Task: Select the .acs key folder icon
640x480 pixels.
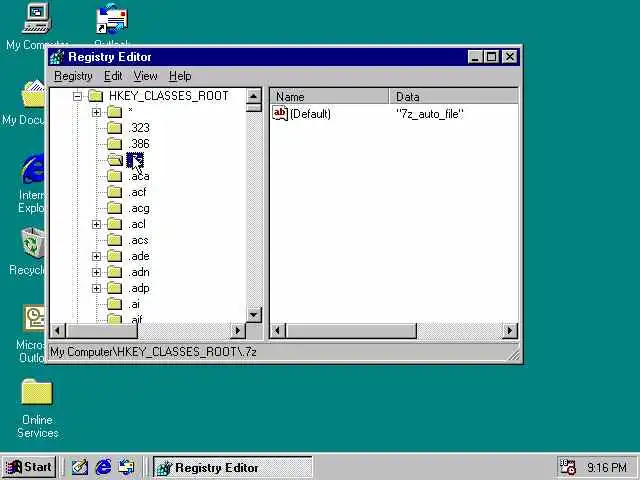Action: coord(115,240)
